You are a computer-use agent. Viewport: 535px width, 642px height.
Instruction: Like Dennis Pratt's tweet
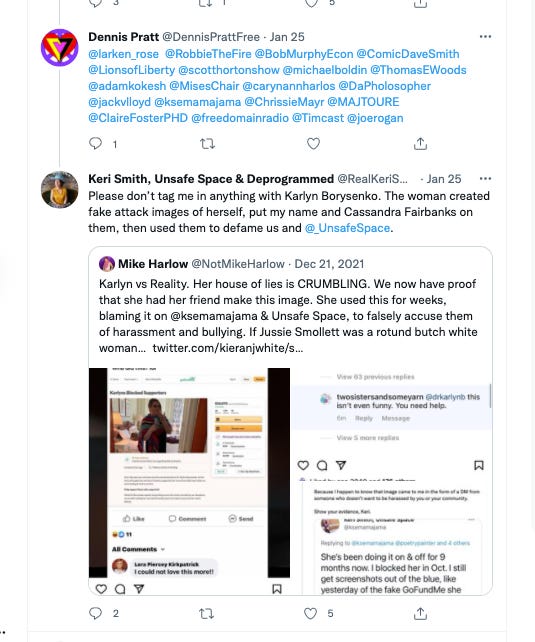[x=313, y=144]
